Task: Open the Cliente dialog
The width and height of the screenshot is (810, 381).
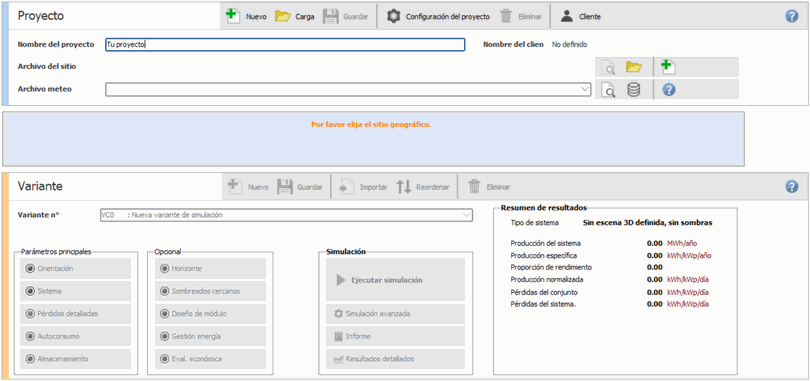Action: 581,17
